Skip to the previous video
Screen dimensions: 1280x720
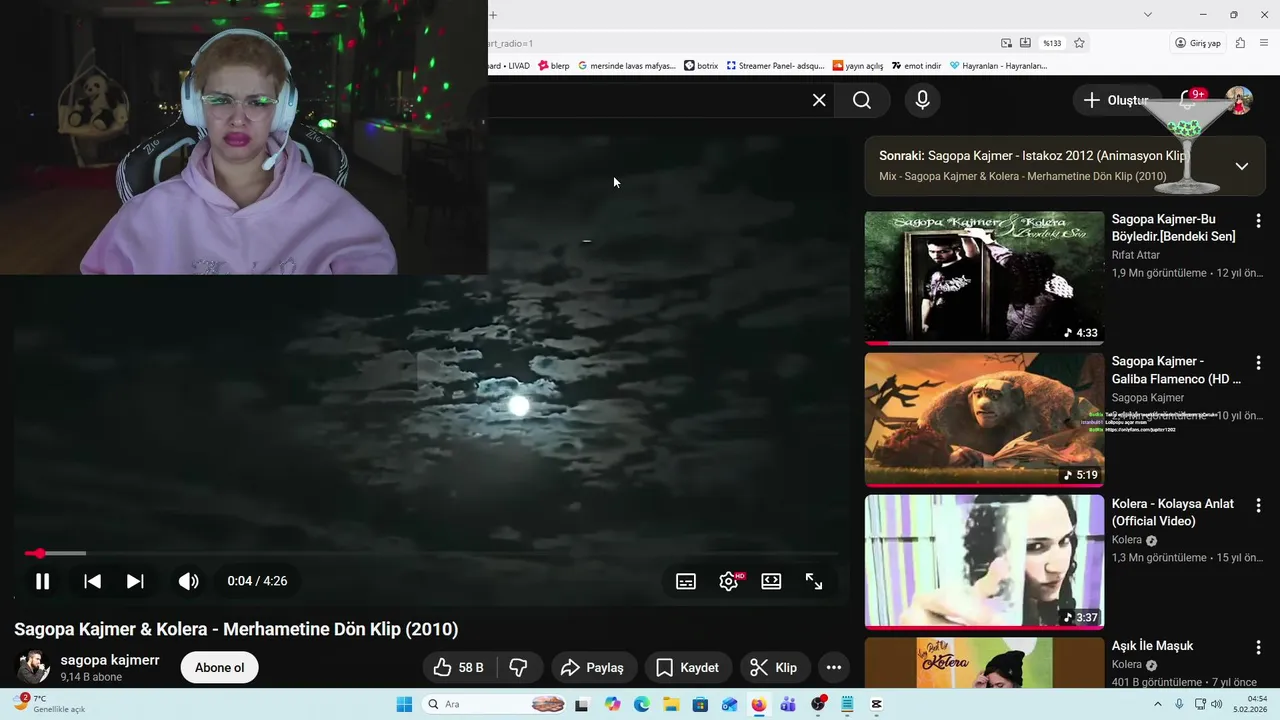coord(92,581)
